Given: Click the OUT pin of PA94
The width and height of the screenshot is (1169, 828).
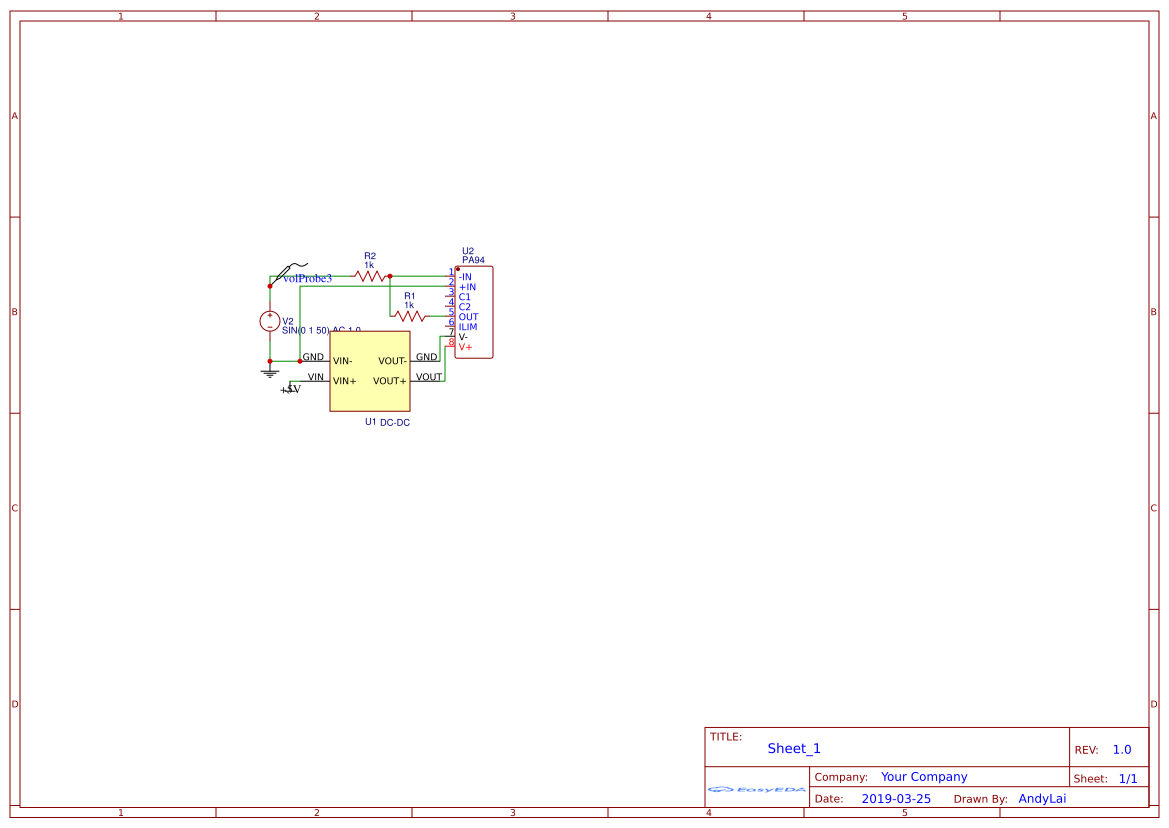Looking at the screenshot, I should coord(468,317).
